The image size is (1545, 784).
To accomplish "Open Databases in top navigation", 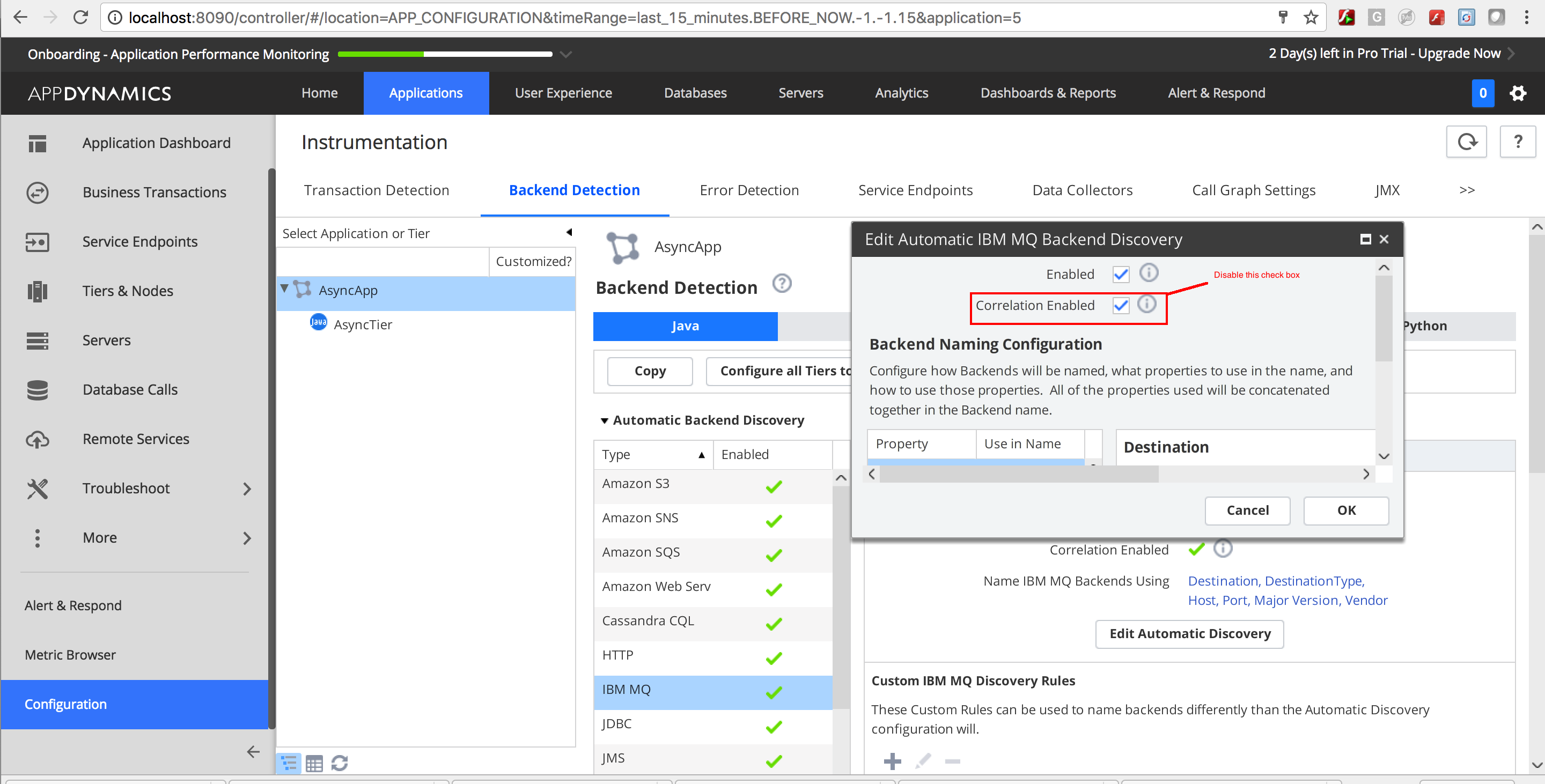I will [695, 93].
